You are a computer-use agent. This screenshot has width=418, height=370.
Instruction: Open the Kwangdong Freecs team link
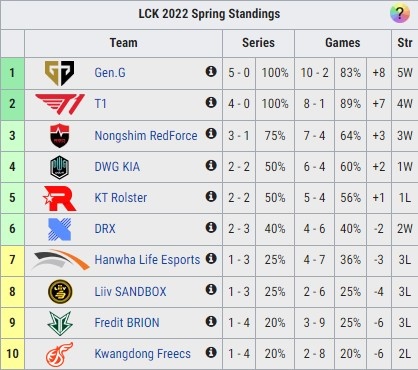click(143, 354)
